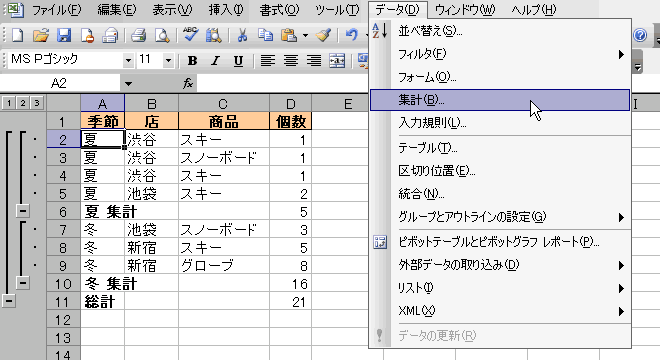Open the ヘルプ menu
The image size is (660, 360).
click(534, 9)
